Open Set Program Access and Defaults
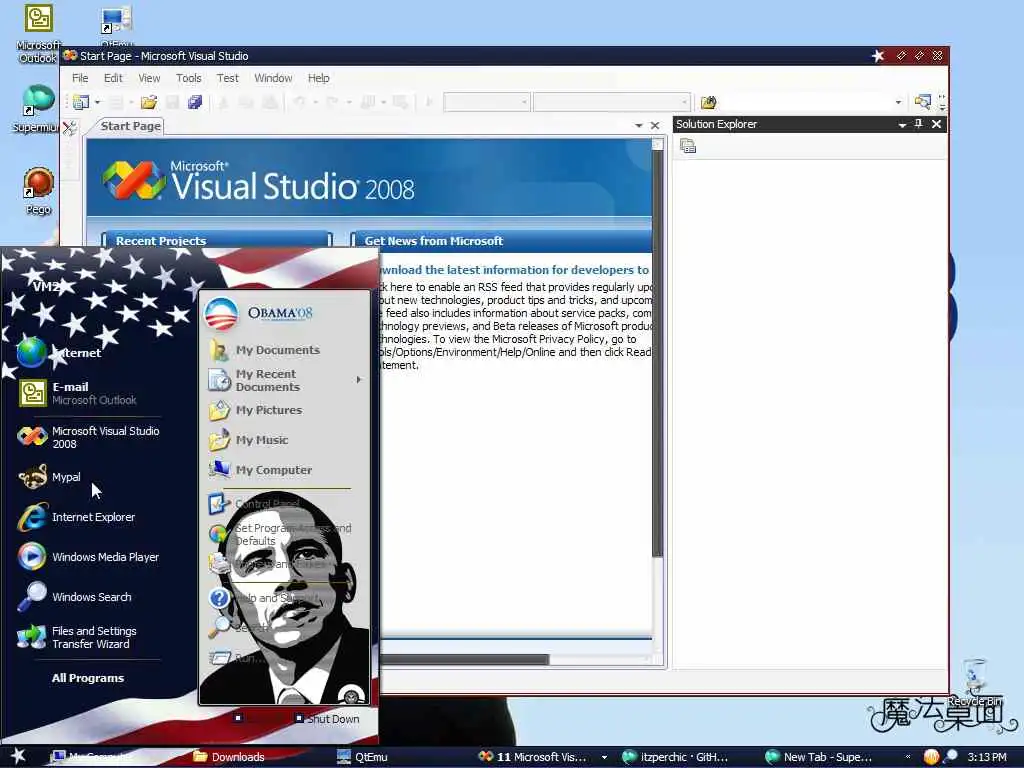Viewport: 1024px width, 768px height. click(x=281, y=534)
